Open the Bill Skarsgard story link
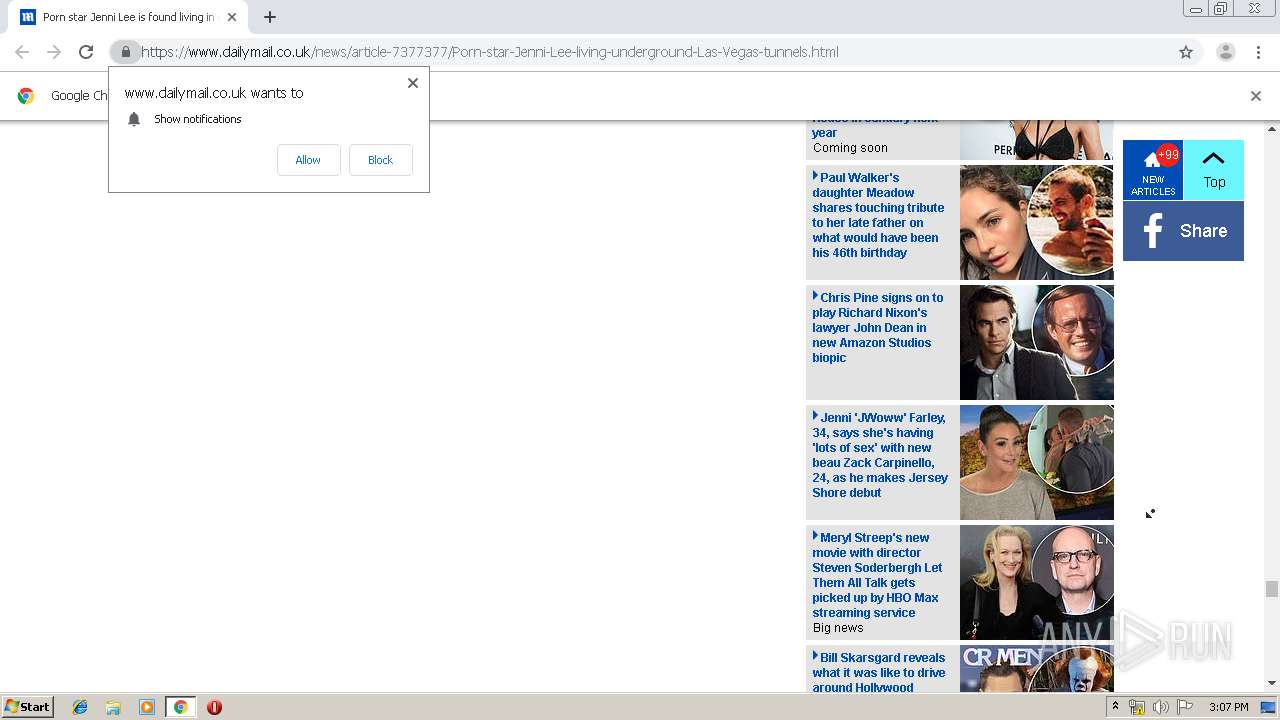1280x720 pixels. [878, 672]
